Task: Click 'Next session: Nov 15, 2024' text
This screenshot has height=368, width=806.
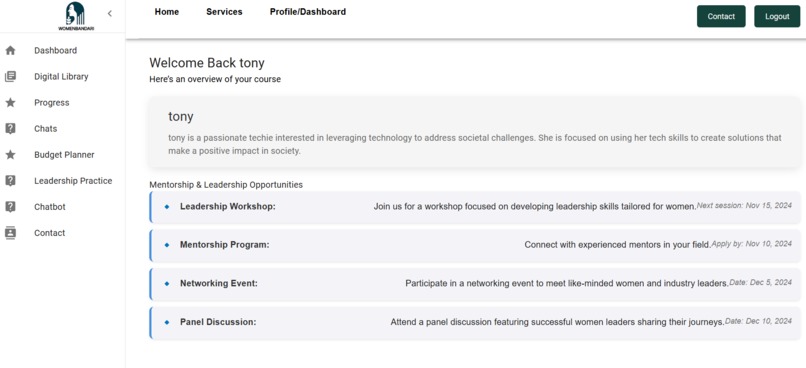Action: click(744, 205)
